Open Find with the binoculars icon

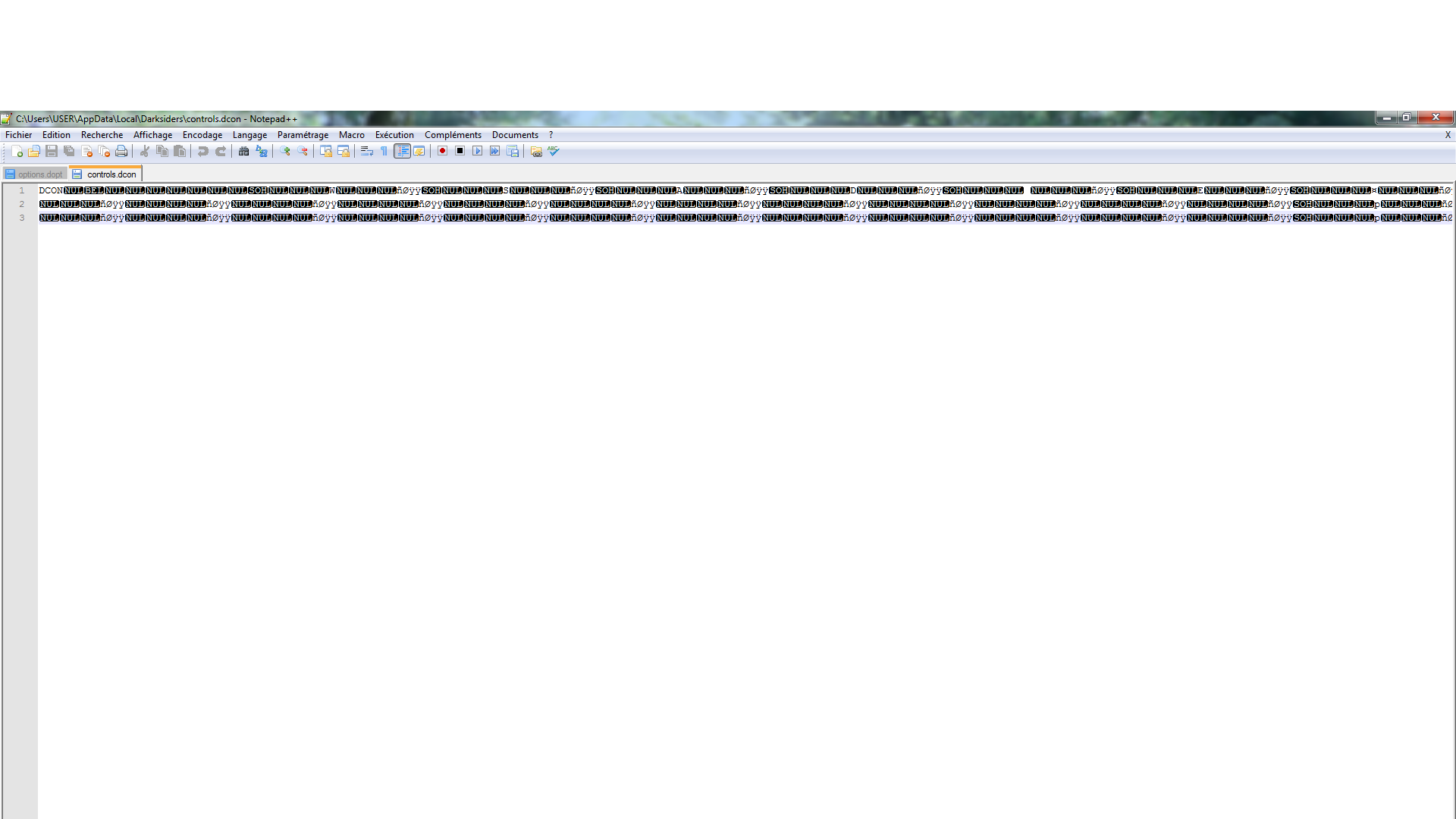(243, 152)
